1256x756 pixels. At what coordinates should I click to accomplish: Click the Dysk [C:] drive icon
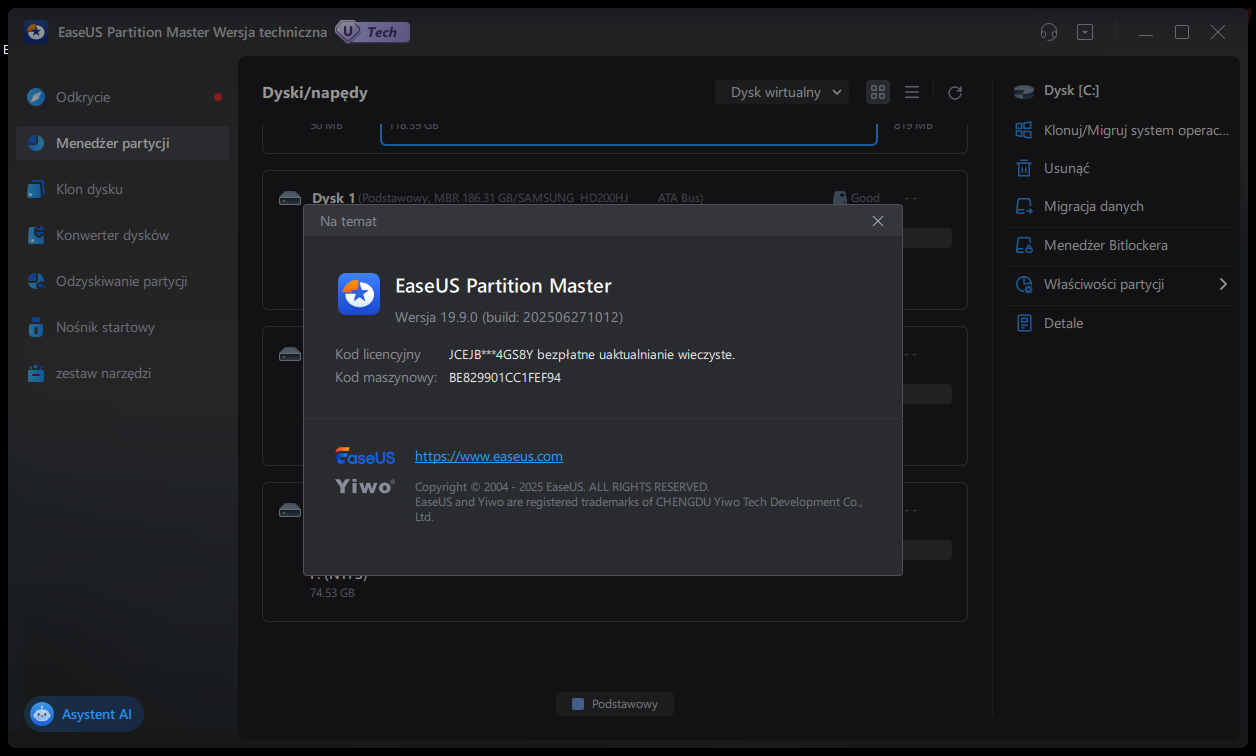click(x=1024, y=91)
